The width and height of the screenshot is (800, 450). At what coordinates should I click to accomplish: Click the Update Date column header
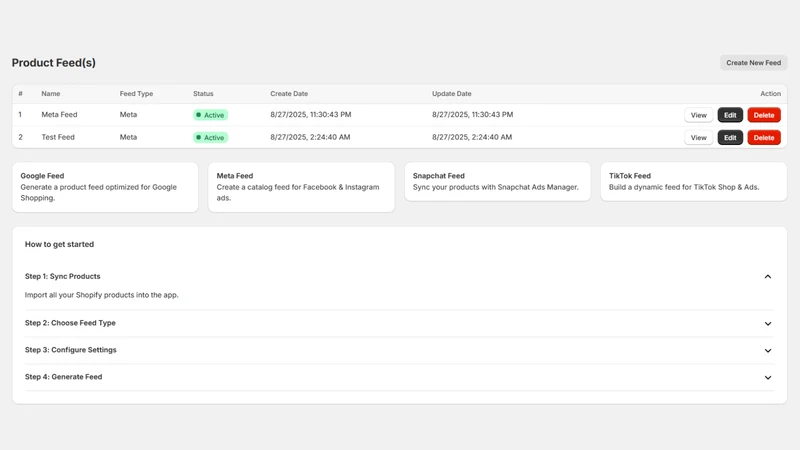pyautogui.click(x=452, y=93)
